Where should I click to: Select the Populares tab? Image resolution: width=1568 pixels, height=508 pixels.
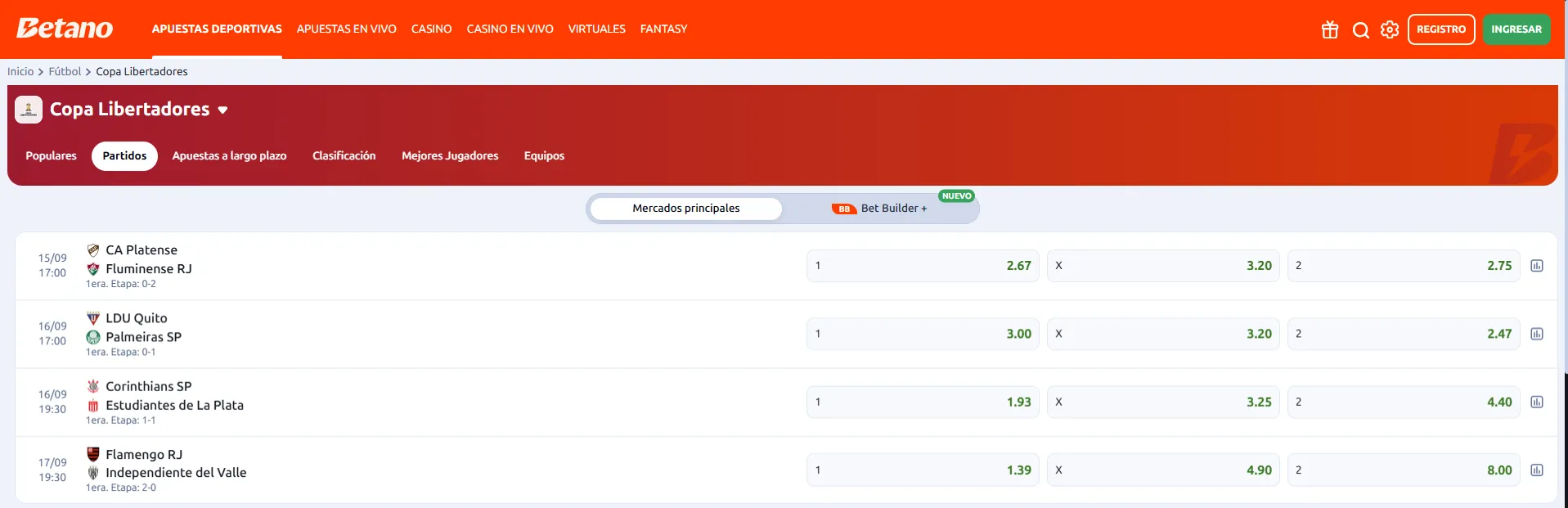click(x=51, y=156)
